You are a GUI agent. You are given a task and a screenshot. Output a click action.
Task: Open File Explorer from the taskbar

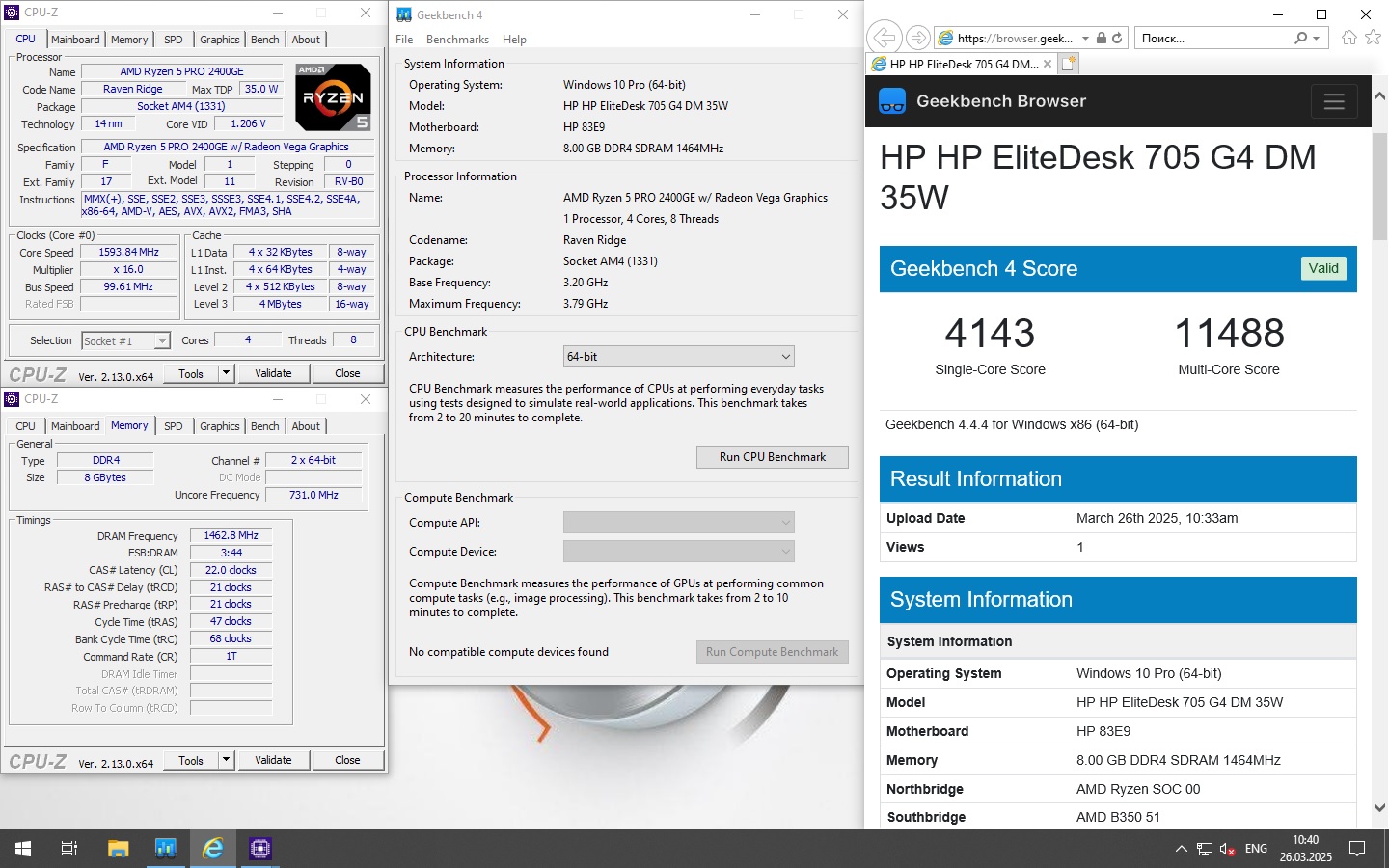pyautogui.click(x=118, y=849)
